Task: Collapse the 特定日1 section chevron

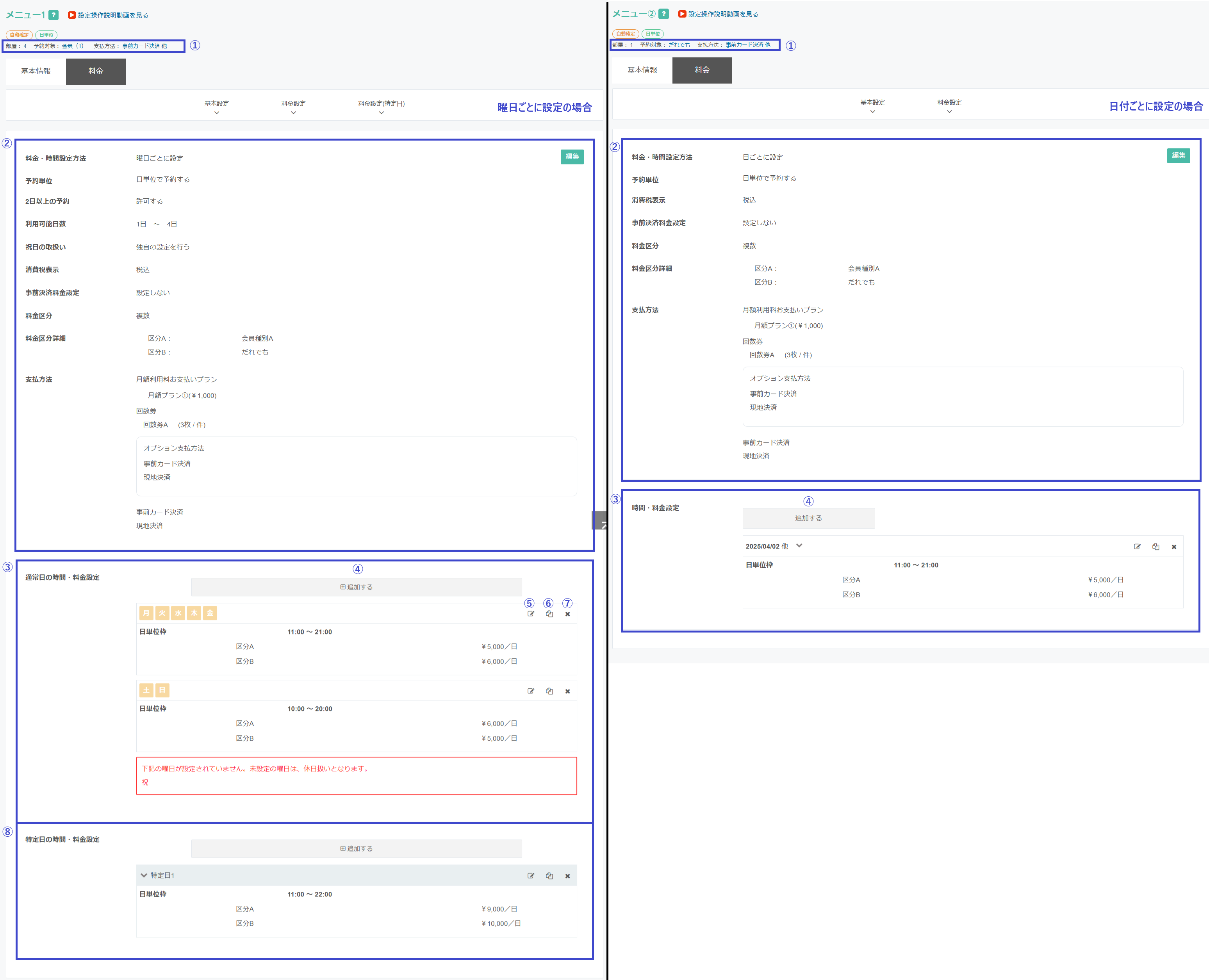Action: pyautogui.click(x=144, y=875)
